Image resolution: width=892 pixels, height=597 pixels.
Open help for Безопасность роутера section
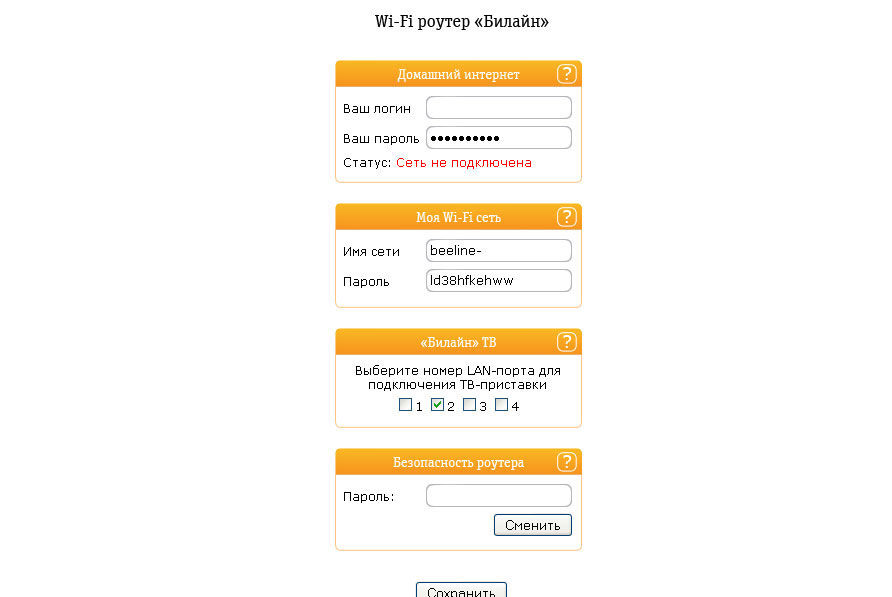(x=567, y=461)
